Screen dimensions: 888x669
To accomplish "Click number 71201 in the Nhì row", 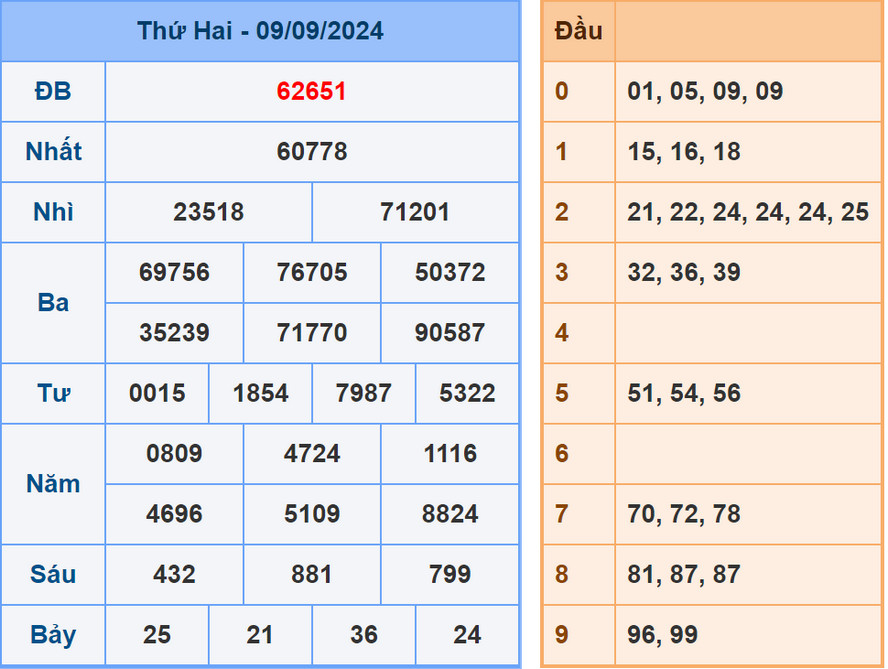I will coord(415,212).
